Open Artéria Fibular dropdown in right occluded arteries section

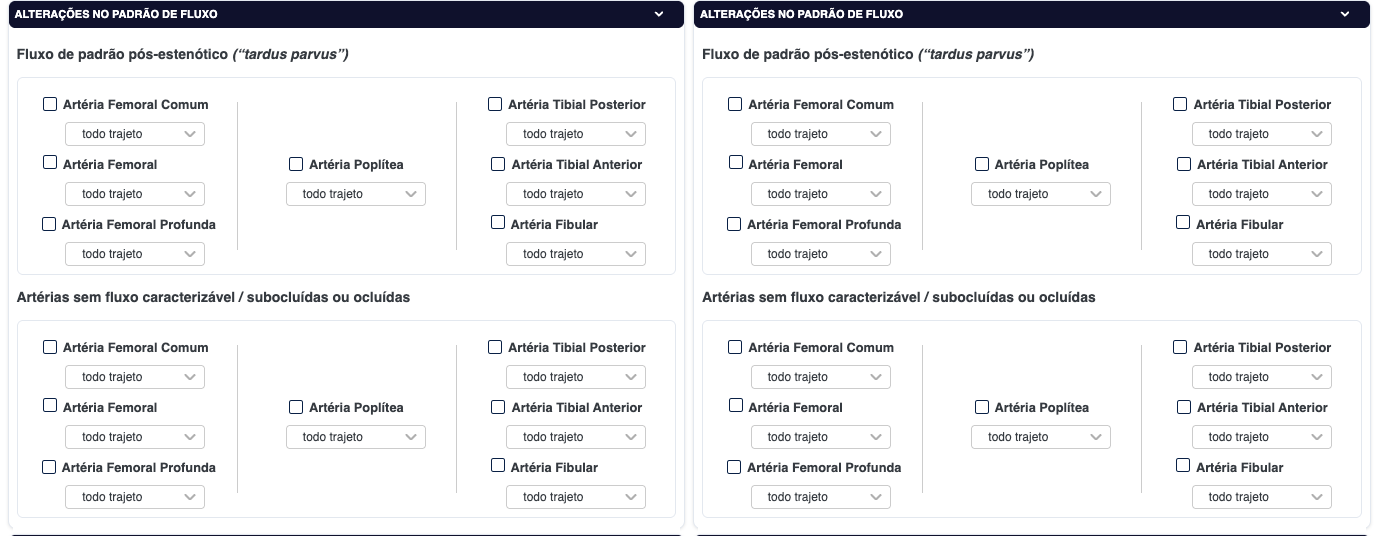pos(1262,497)
